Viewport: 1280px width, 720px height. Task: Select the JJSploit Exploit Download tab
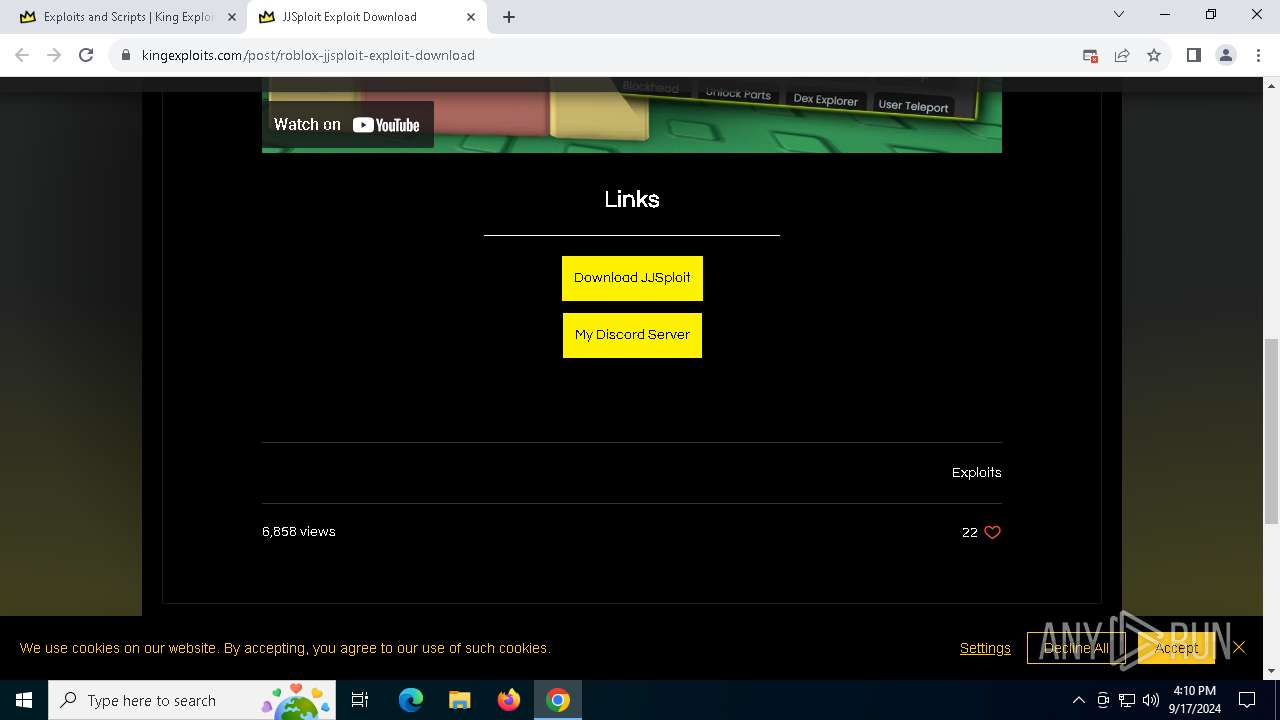pyautogui.click(x=366, y=17)
